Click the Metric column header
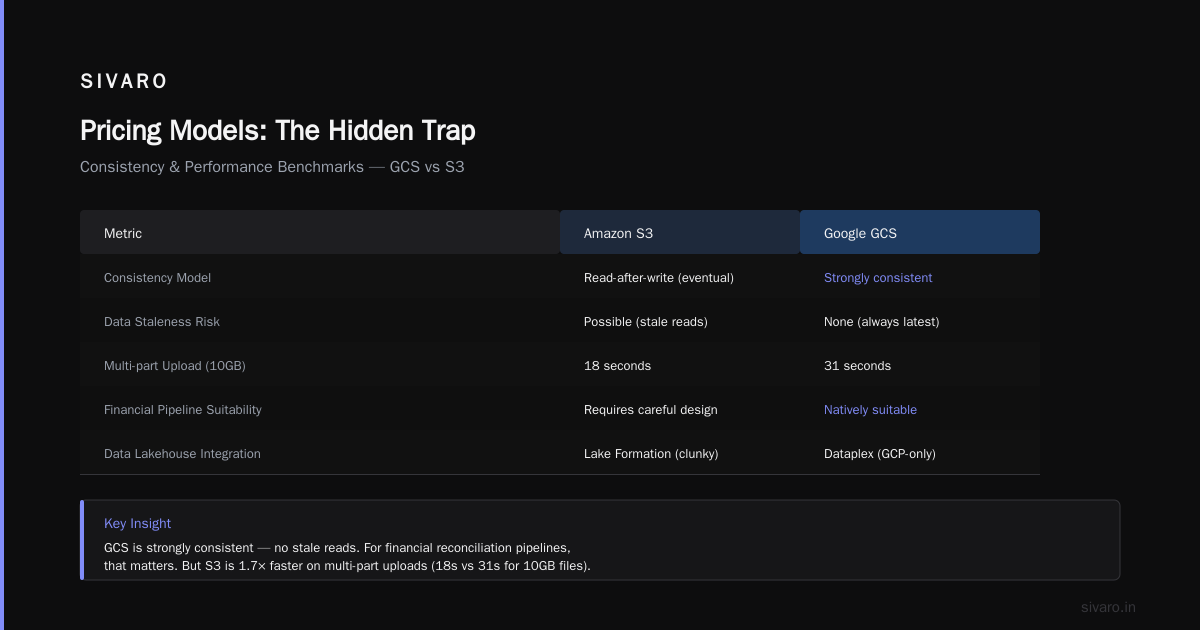The width and height of the screenshot is (1200, 630). click(x=320, y=233)
